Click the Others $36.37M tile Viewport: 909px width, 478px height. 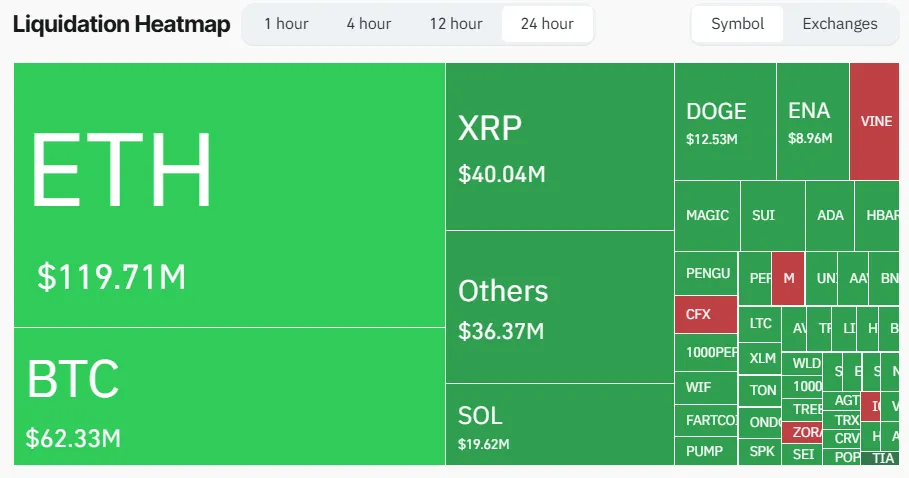click(x=559, y=307)
